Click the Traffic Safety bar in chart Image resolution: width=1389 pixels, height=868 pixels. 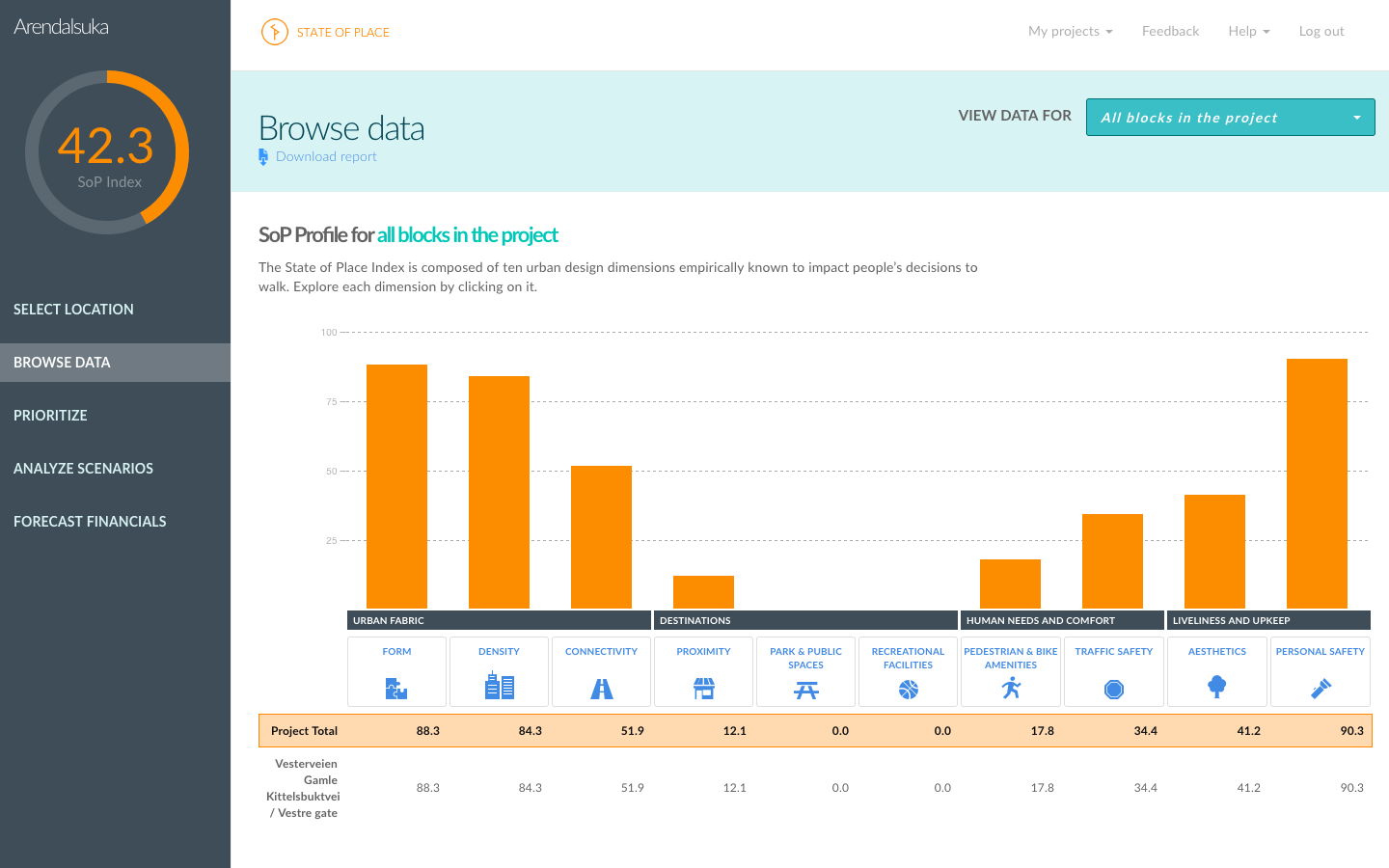pos(1112,561)
